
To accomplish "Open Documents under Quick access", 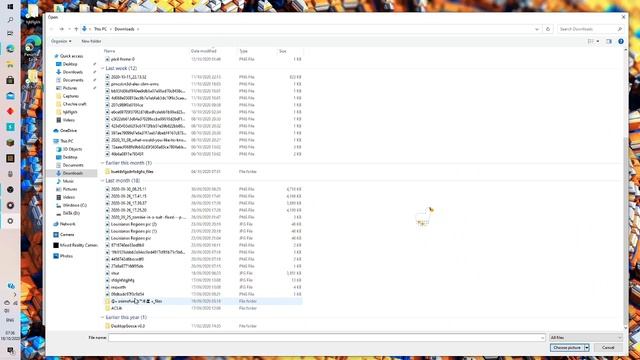I will click(x=73, y=80).
